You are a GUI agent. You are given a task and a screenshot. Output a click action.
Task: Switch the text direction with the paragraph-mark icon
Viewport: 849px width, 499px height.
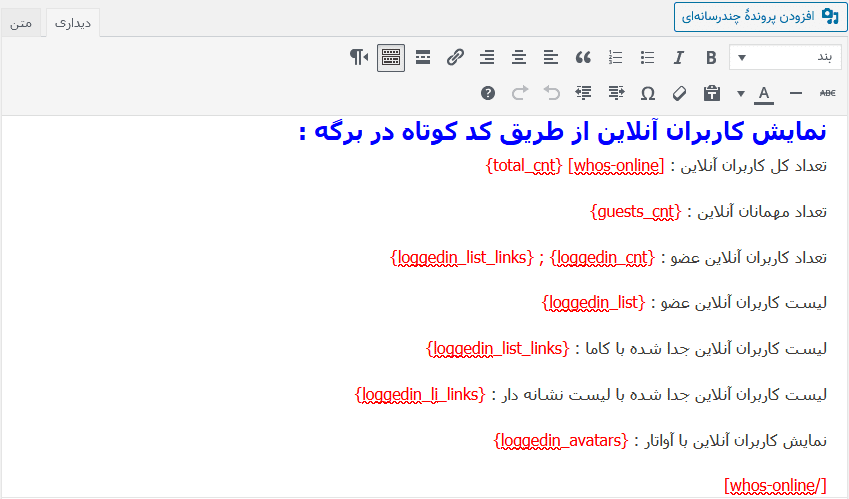tap(358, 57)
